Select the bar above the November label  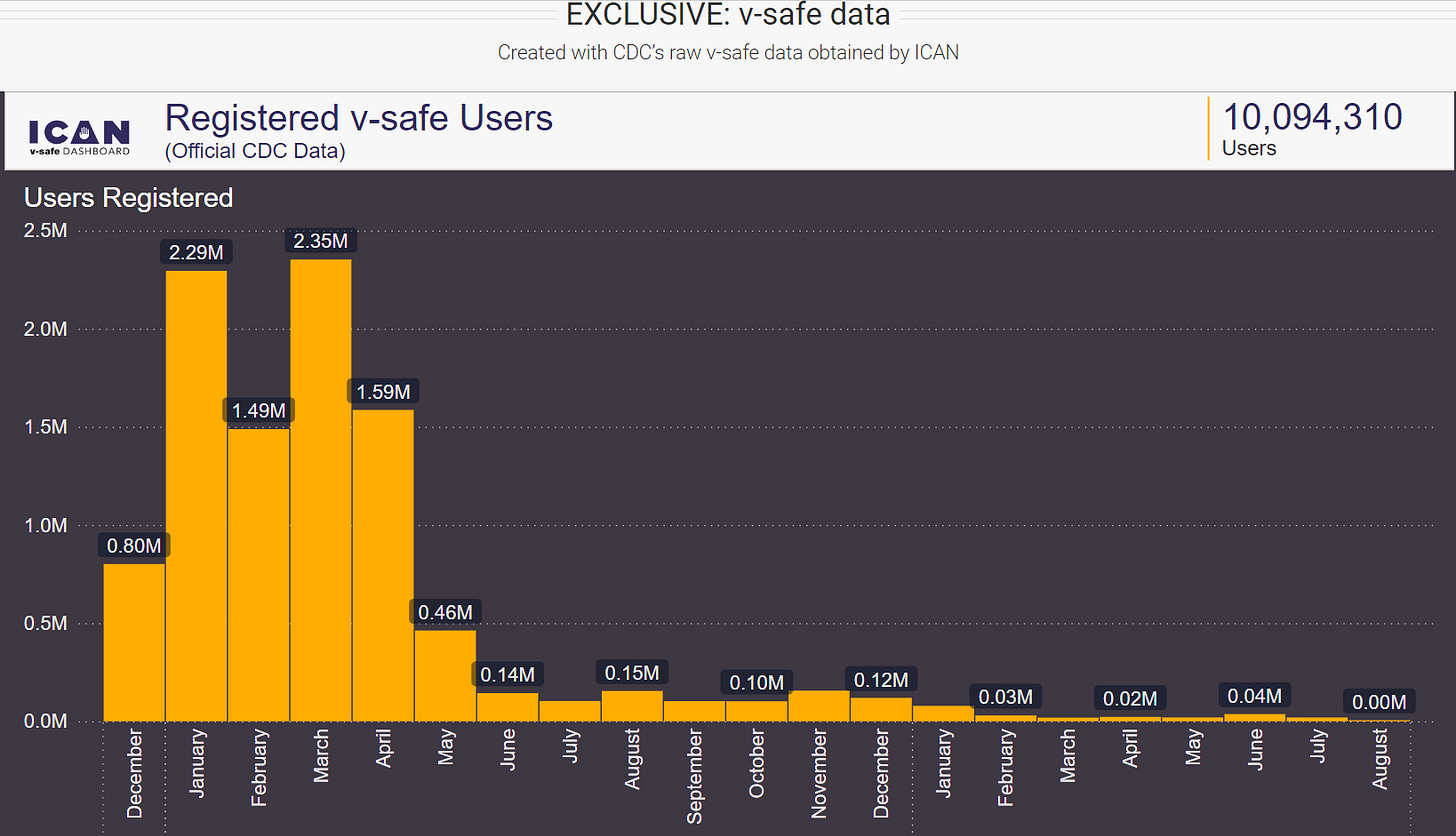[819, 706]
